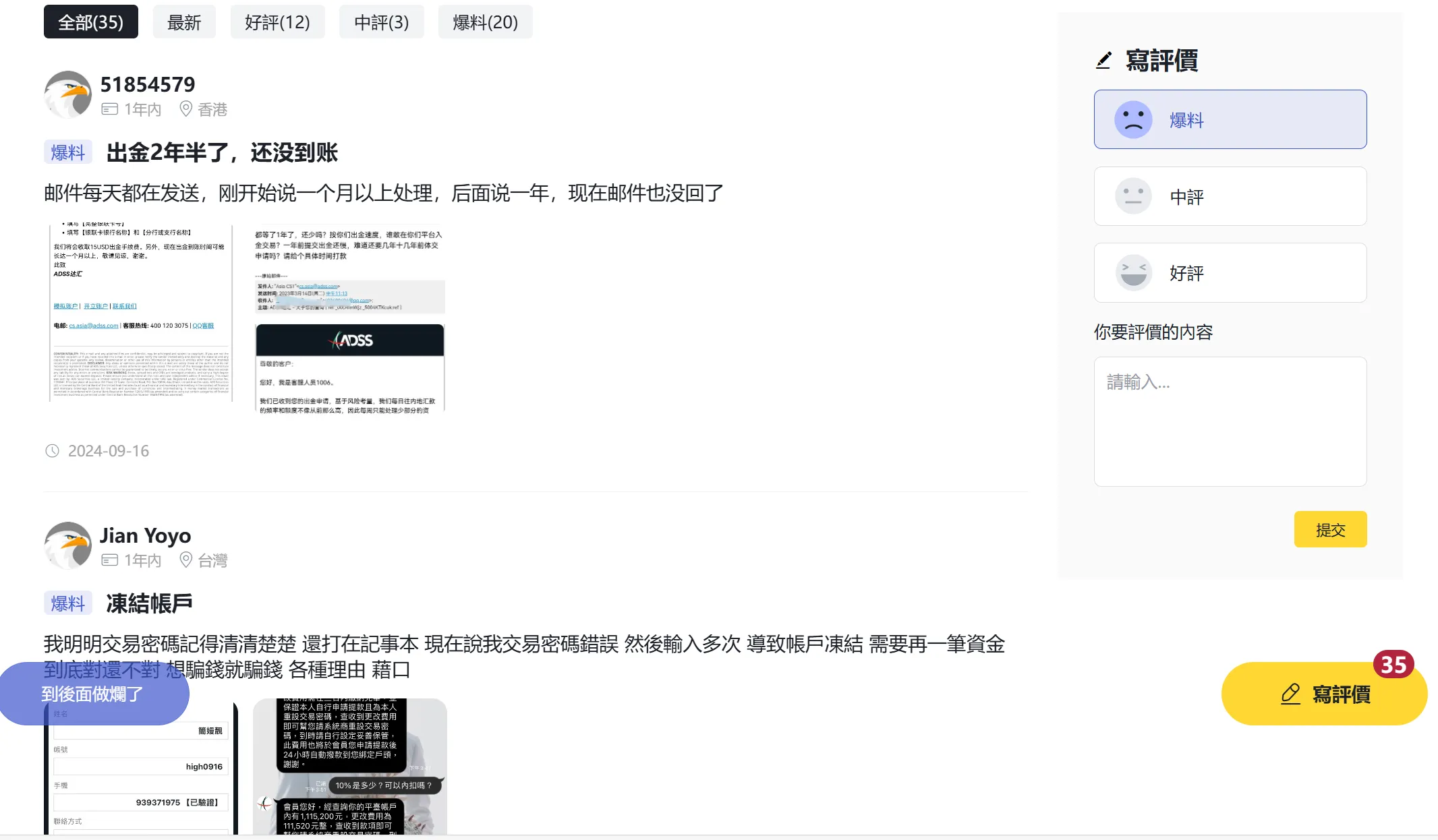Open the chat screenshot thumbnail with 10%是多少
This screenshot has width=1438, height=840.
click(x=349, y=767)
